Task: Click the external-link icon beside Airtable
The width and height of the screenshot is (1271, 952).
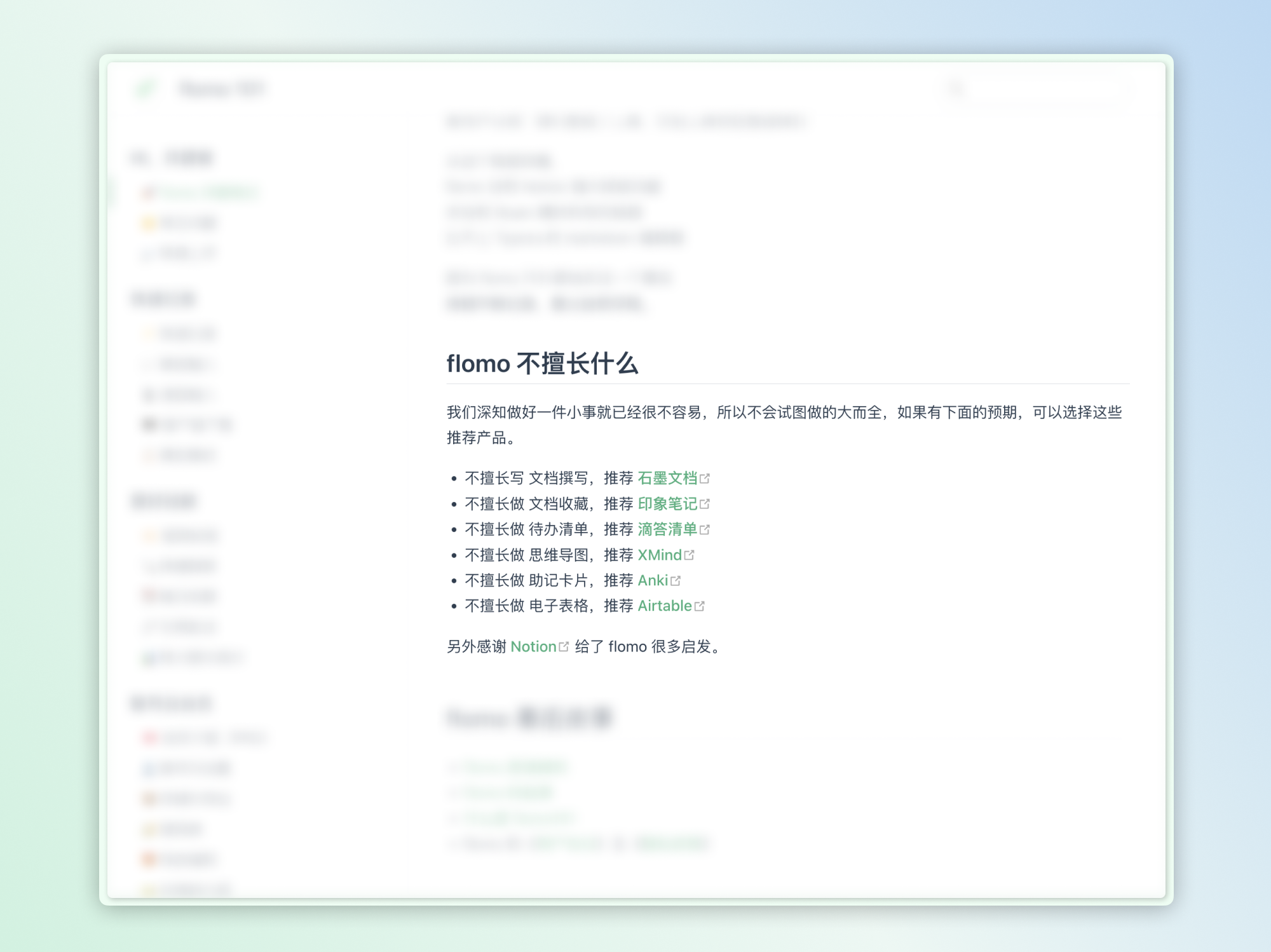Action: pyautogui.click(x=699, y=606)
